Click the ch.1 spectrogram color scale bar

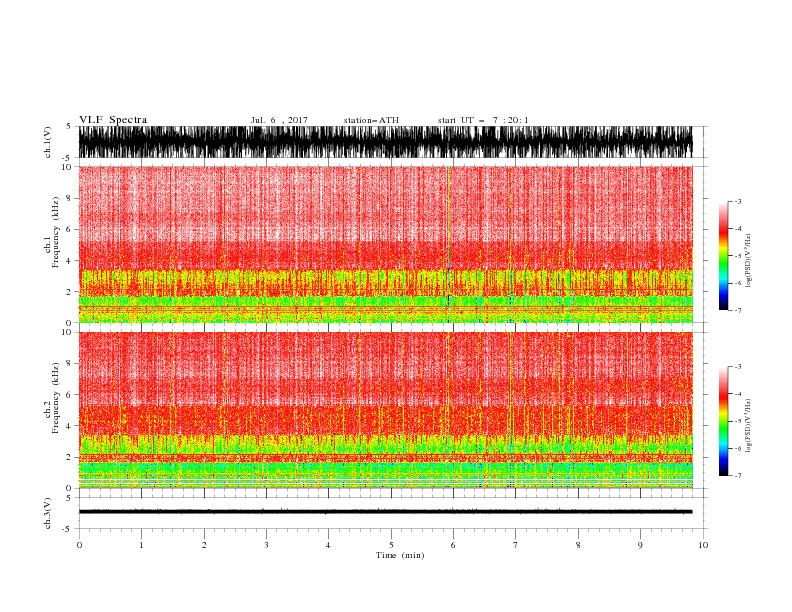tap(723, 256)
